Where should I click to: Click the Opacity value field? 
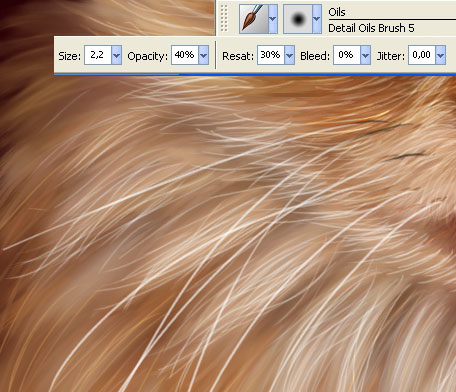coord(185,55)
